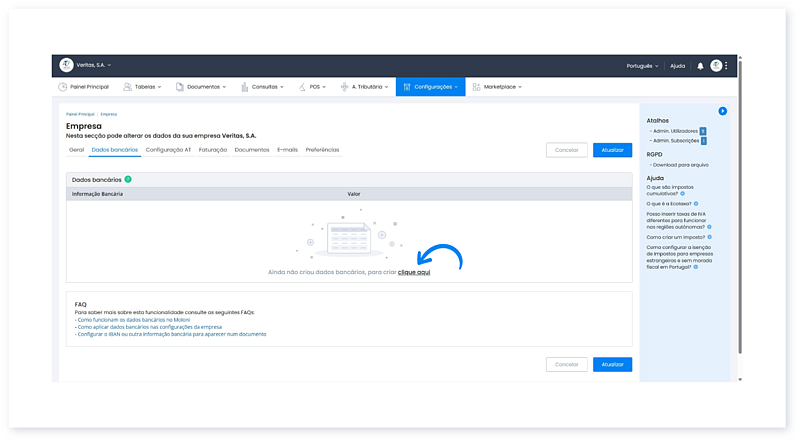Click the POS icon in the navbar
Viewport: 800px width, 442px height.
(302, 87)
